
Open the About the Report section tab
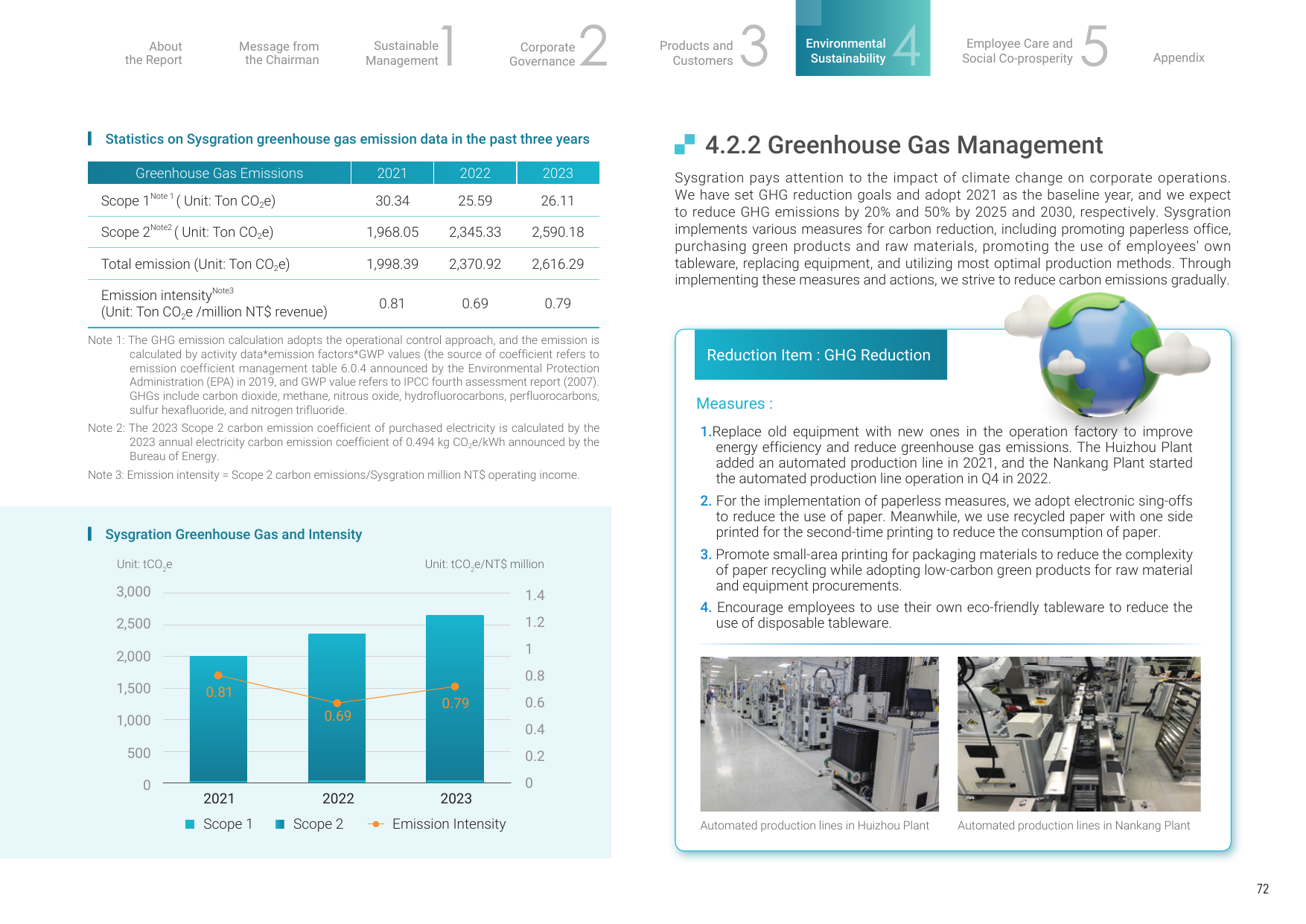coord(153,53)
